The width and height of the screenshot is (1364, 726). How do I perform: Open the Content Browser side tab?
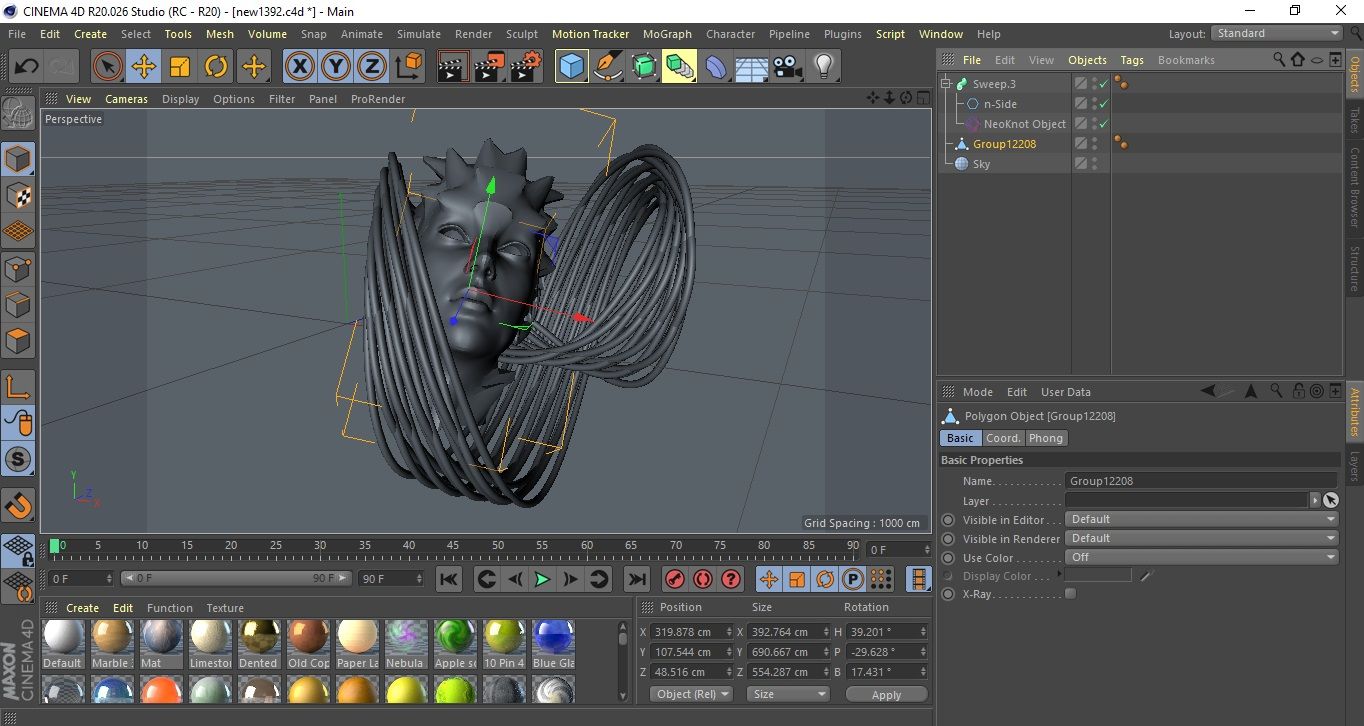(x=1355, y=187)
